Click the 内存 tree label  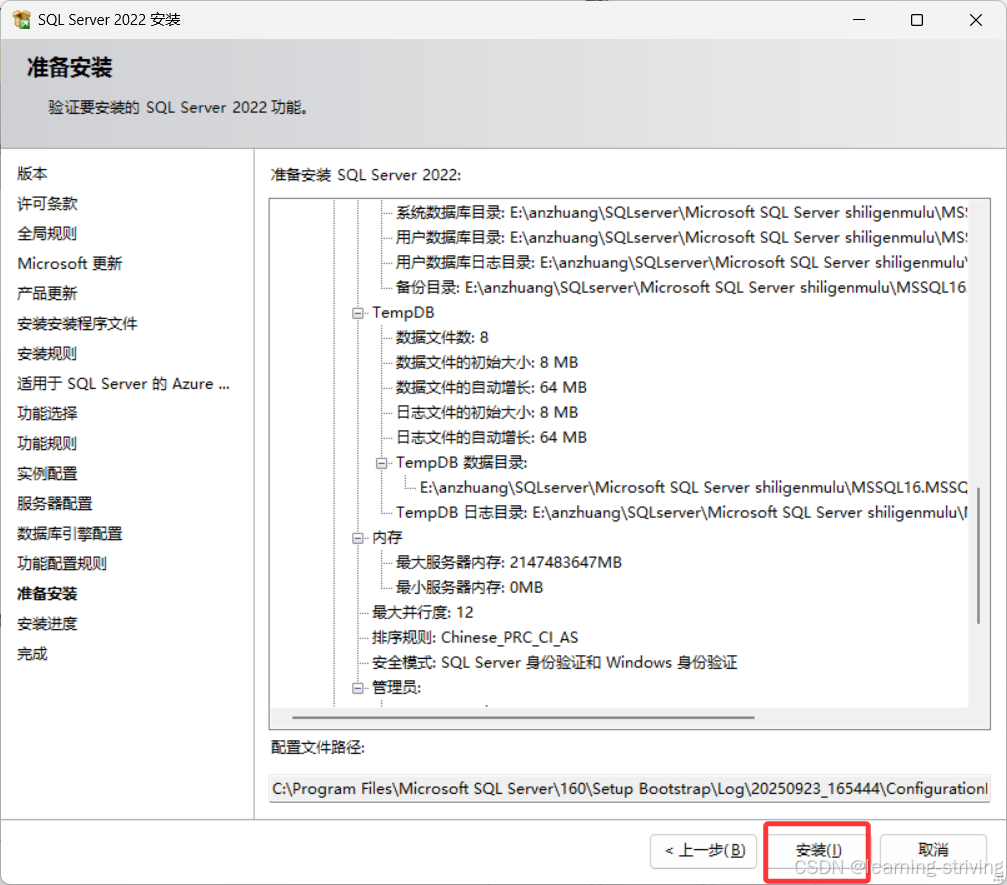point(387,538)
